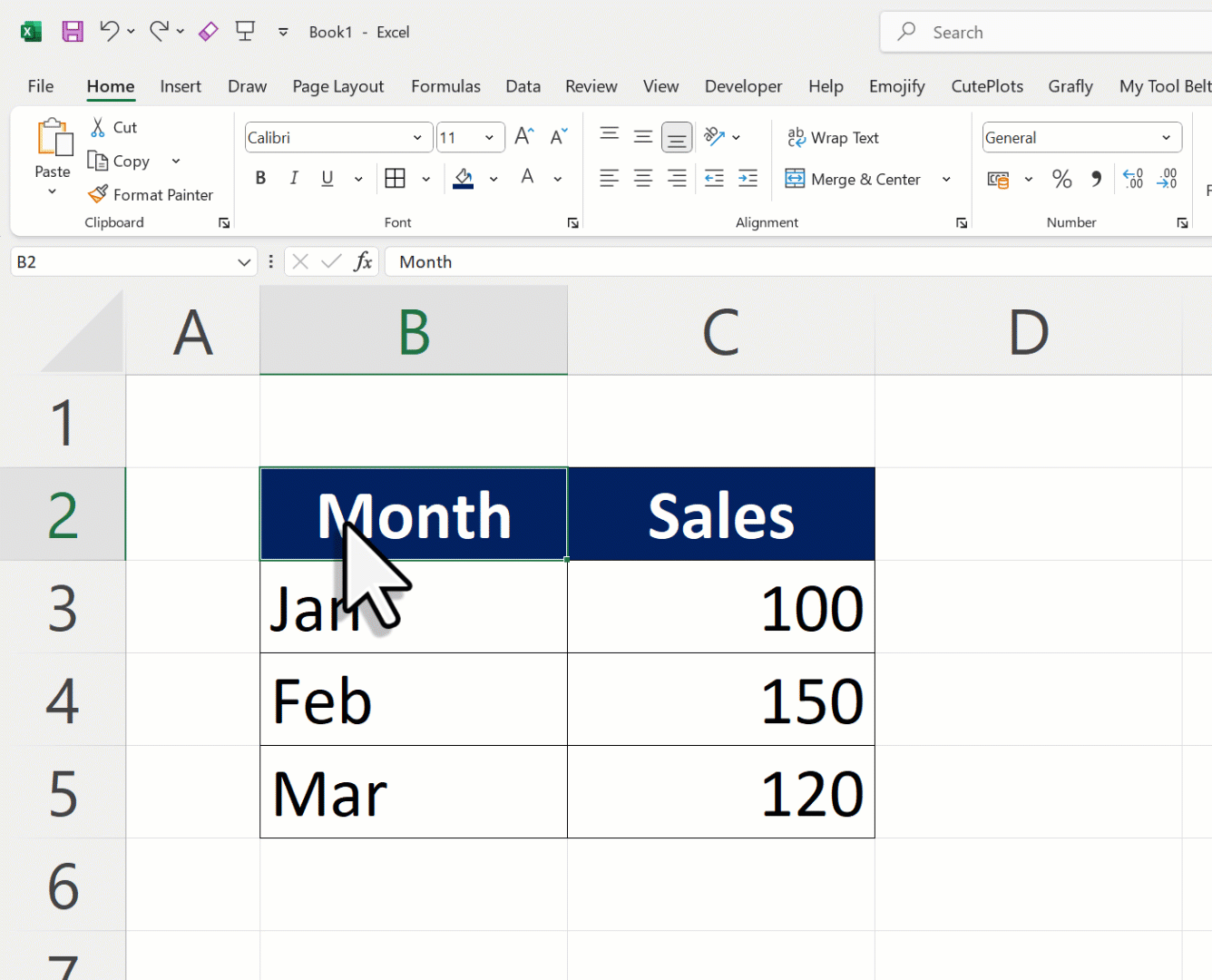Click the Cut button
The width and height of the screenshot is (1212, 980).
click(x=114, y=127)
